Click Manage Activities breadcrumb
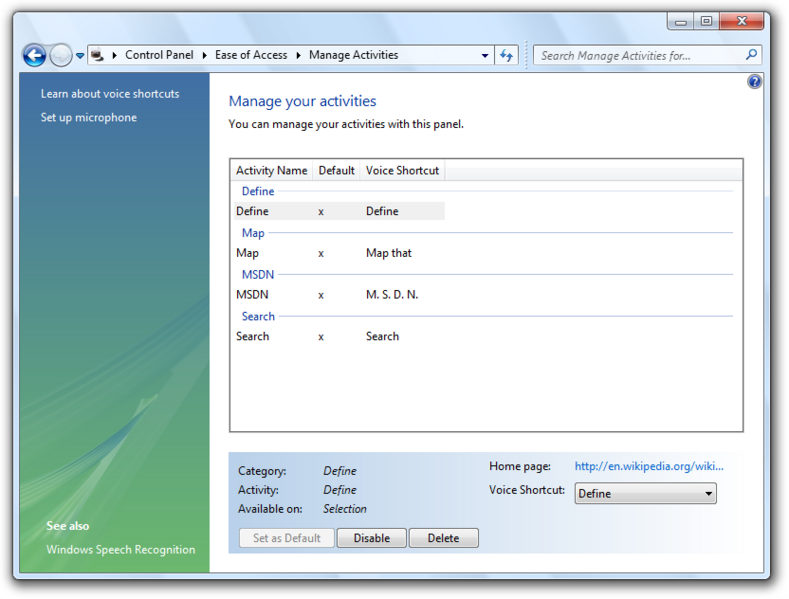The height and width of the screenshot is (599, 789). tap(353, 55)
